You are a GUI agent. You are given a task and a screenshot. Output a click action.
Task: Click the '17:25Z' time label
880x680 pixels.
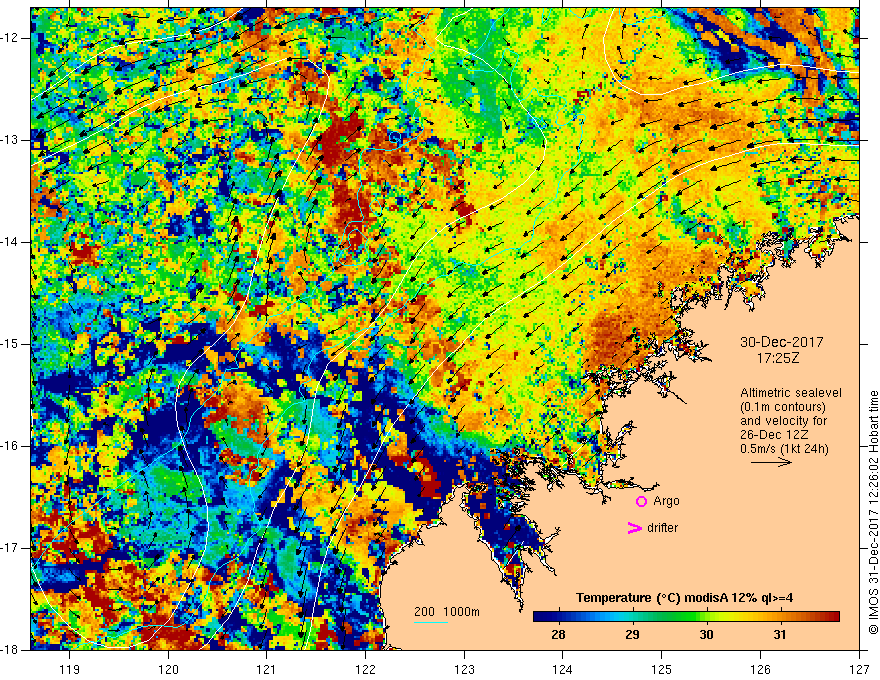(x=777, y=358)
